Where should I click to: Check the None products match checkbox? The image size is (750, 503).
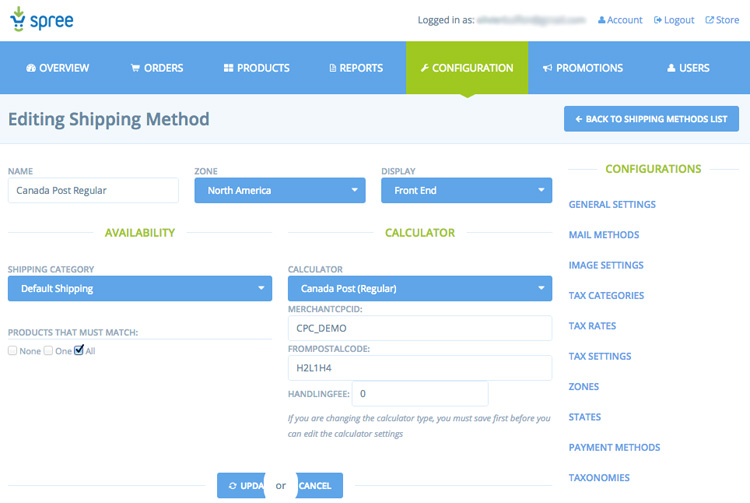[12, 350]
